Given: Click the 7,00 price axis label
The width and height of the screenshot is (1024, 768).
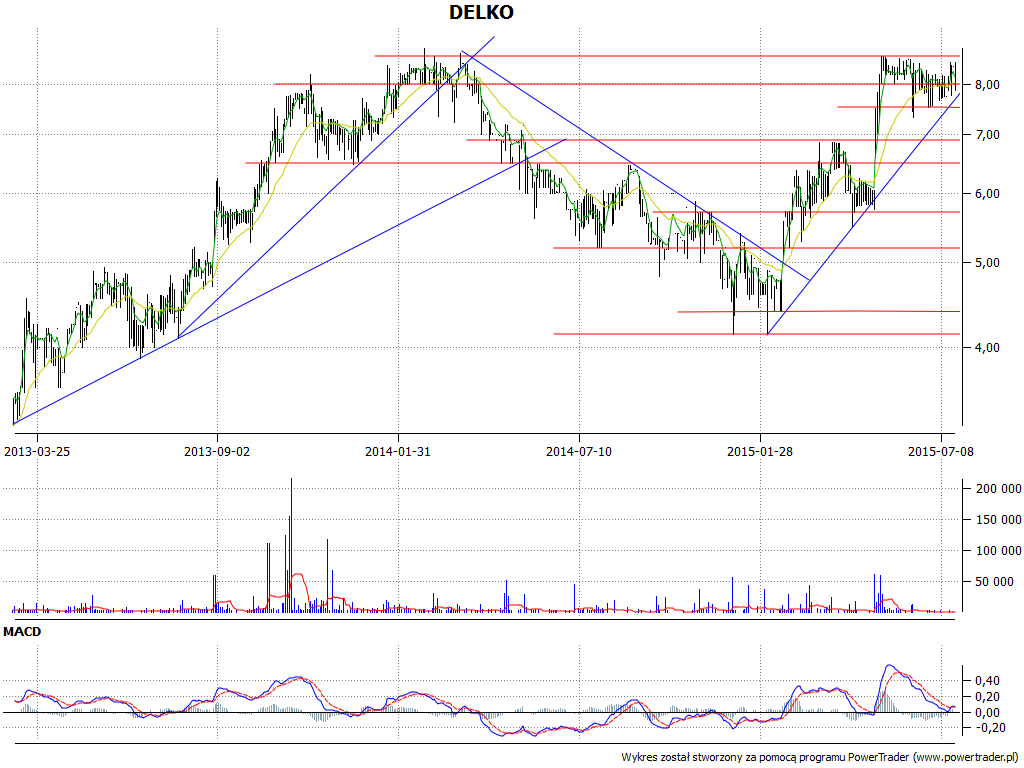Looking at the screenshot, I should [987, 135].
